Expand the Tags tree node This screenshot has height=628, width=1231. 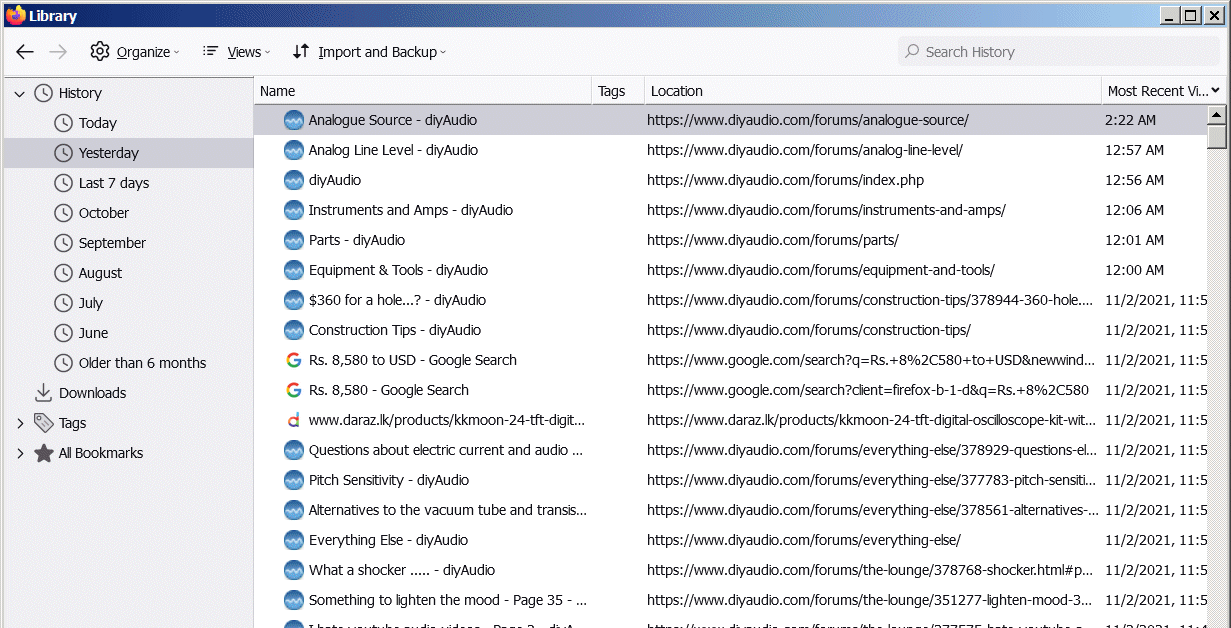point(20,423)
